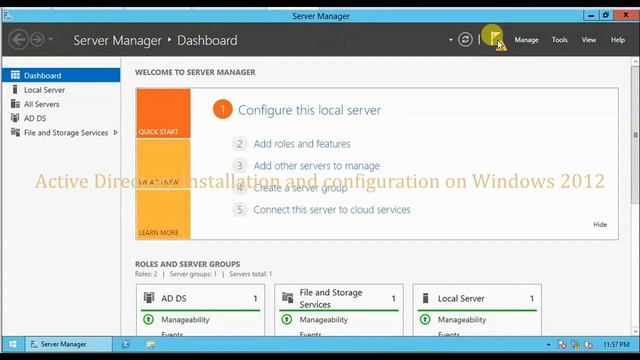Select the LEARN MORE tile

pos(163,214)
